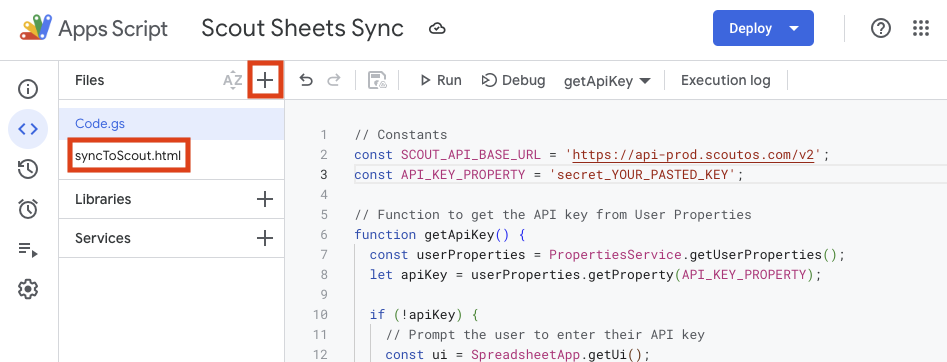Open the Executions list icon

(28, 250)
